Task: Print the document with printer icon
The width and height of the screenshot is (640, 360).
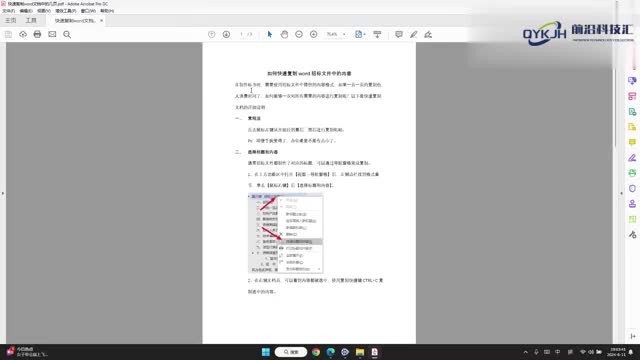Action: point(37,34)
